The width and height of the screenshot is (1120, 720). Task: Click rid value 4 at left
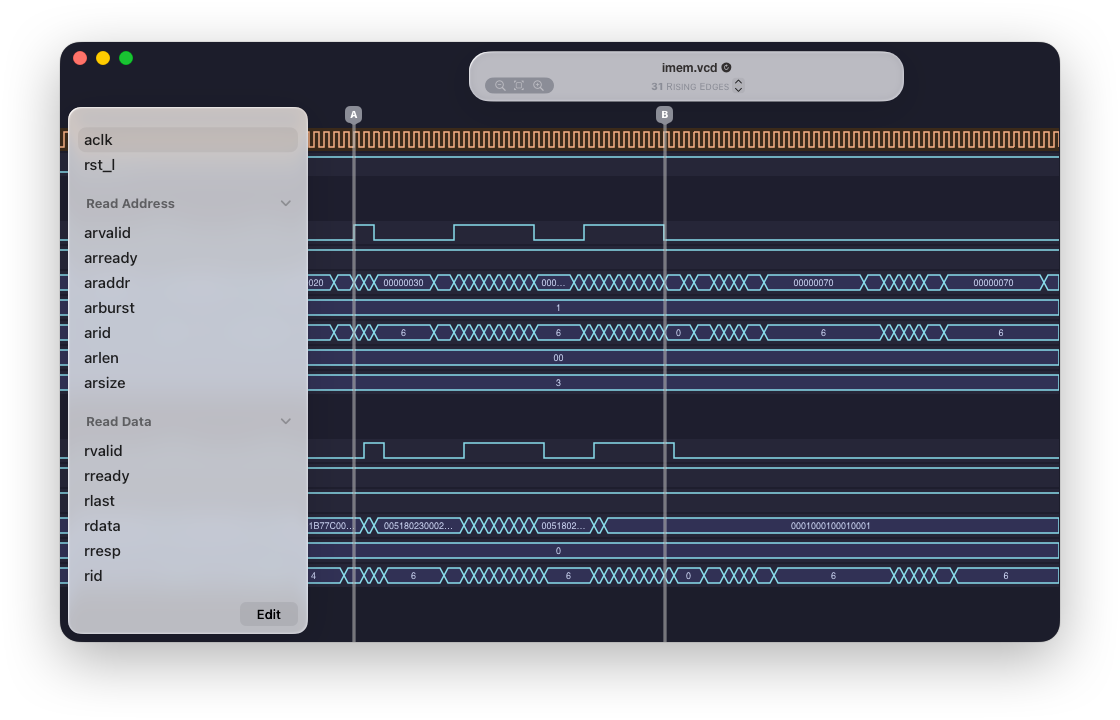(314, 576)
